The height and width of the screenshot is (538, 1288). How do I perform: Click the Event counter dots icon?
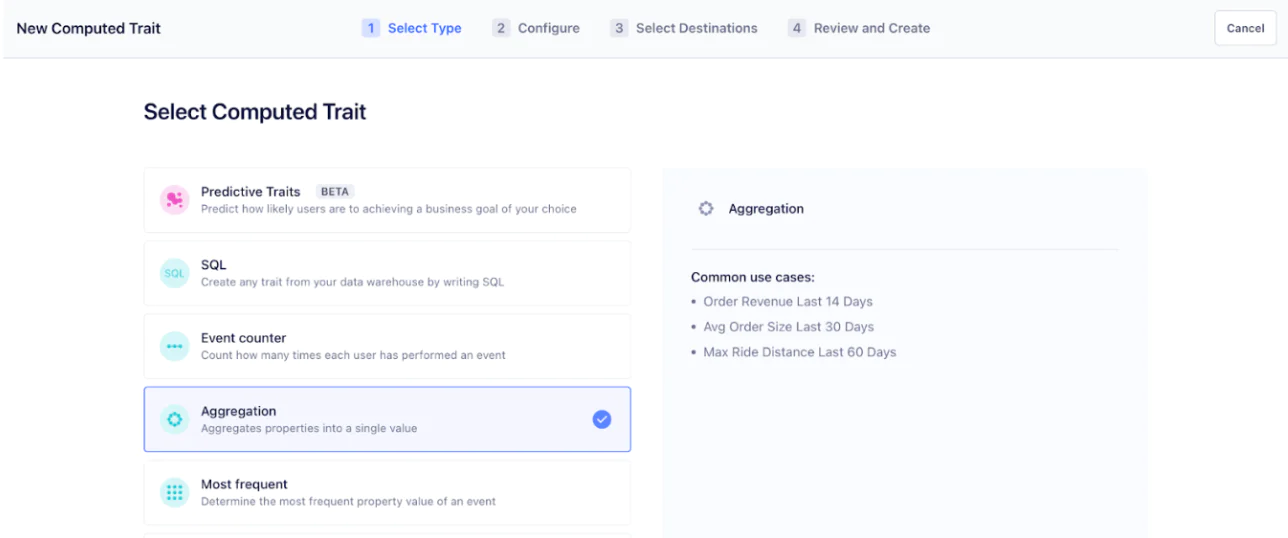click(175, 346)
